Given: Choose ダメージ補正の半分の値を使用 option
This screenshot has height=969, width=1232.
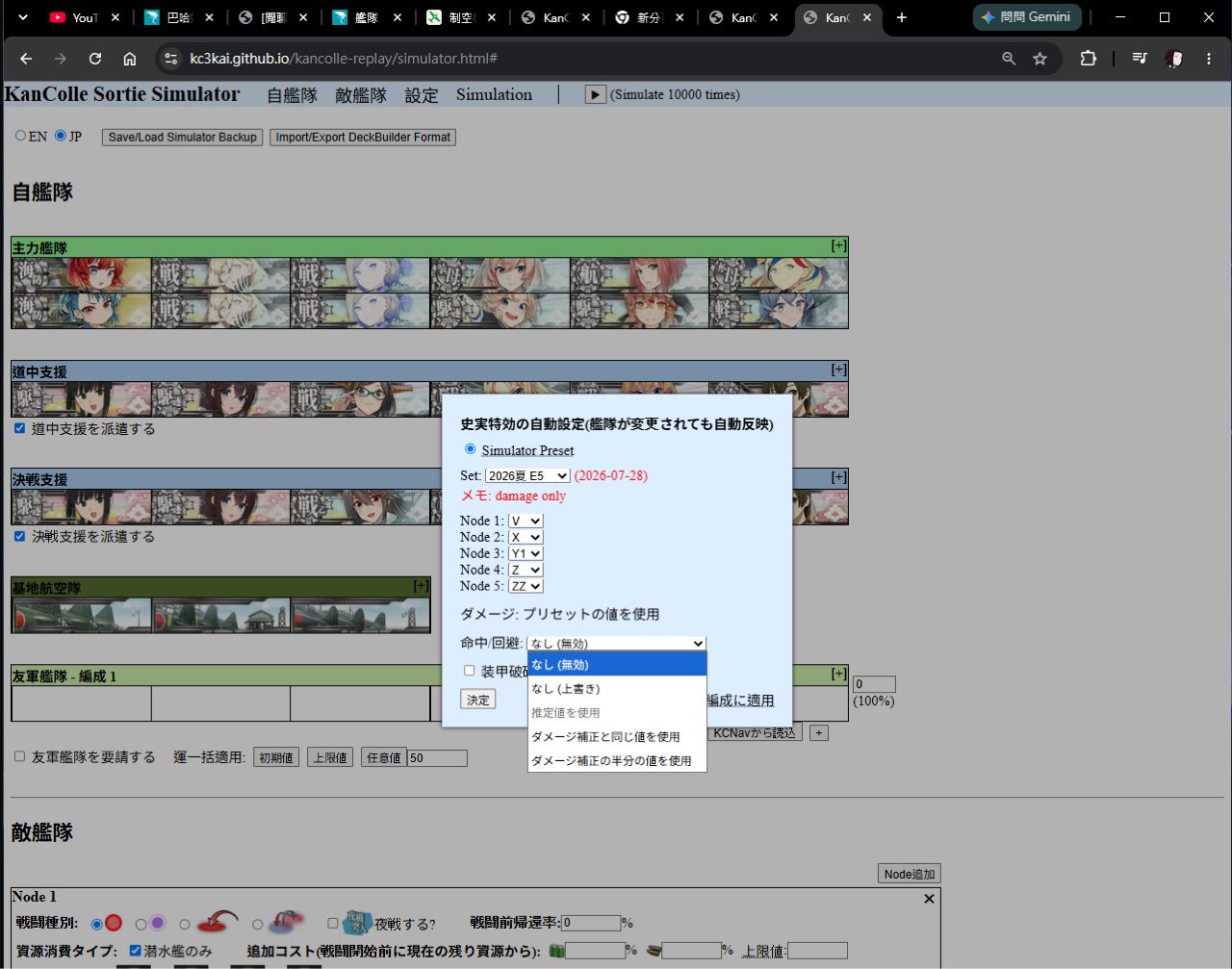Looking at the screenshot, I should [x=617, y=760].
